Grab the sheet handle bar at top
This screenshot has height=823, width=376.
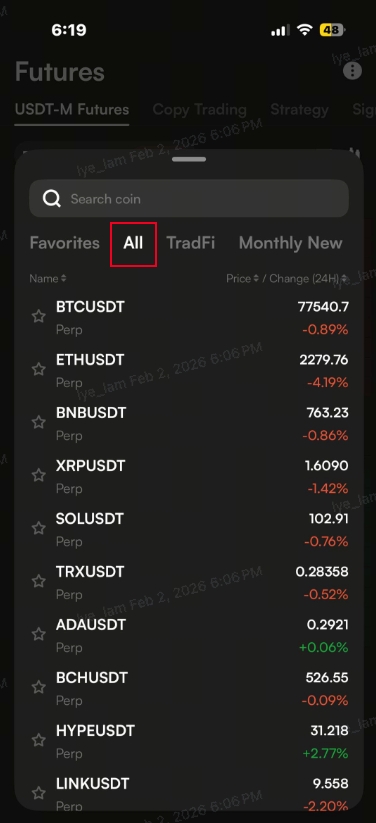click(x=189, y=159)
